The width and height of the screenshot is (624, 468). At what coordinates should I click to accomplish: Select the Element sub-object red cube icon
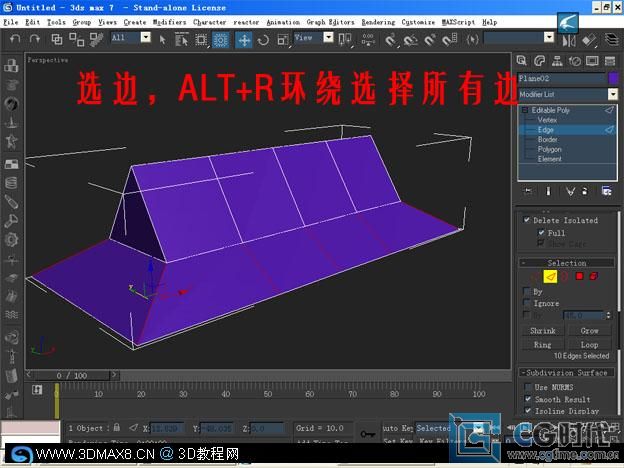tap(594, 275)
